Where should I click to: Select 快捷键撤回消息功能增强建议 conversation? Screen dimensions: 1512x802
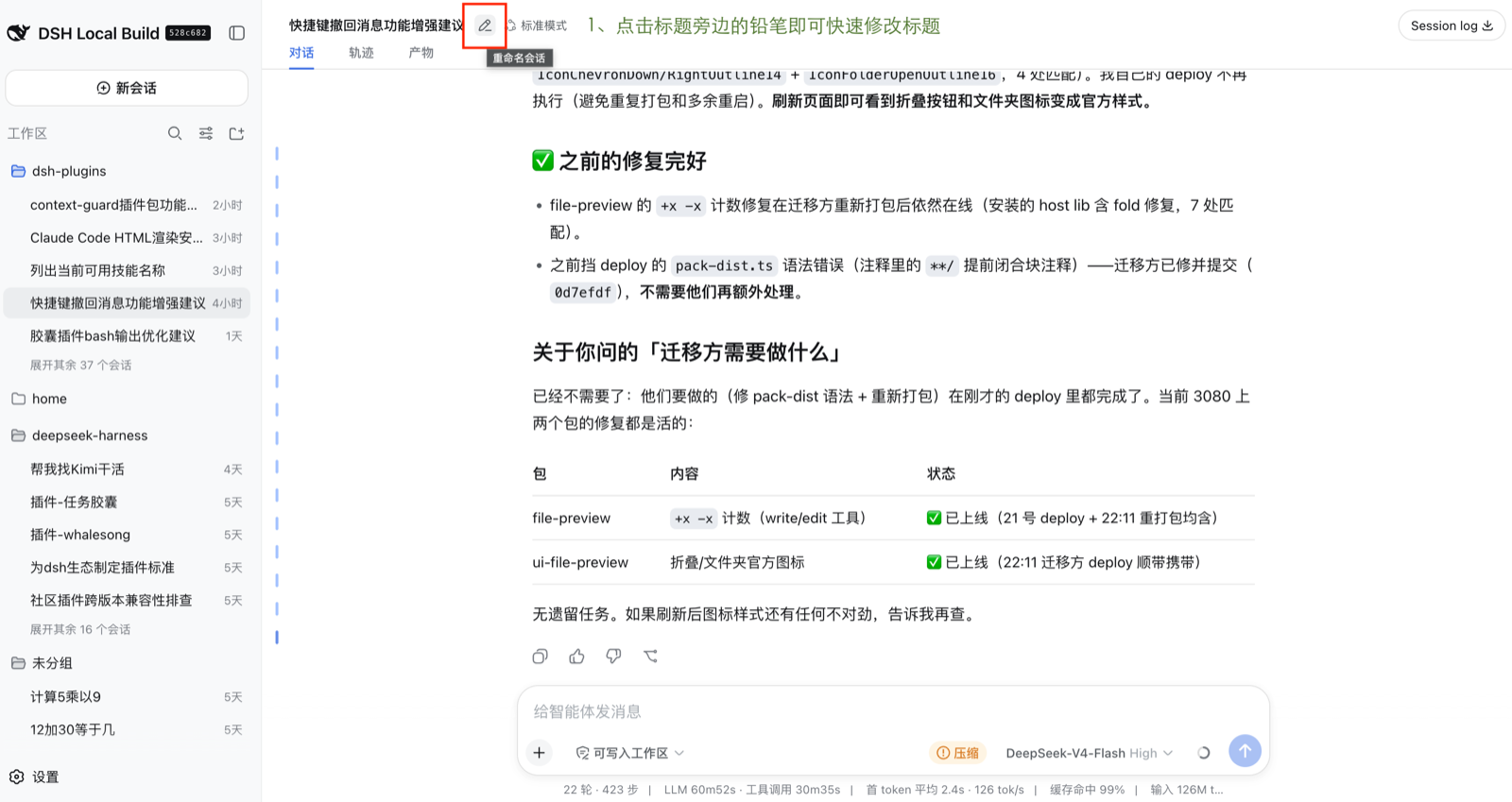127,303
